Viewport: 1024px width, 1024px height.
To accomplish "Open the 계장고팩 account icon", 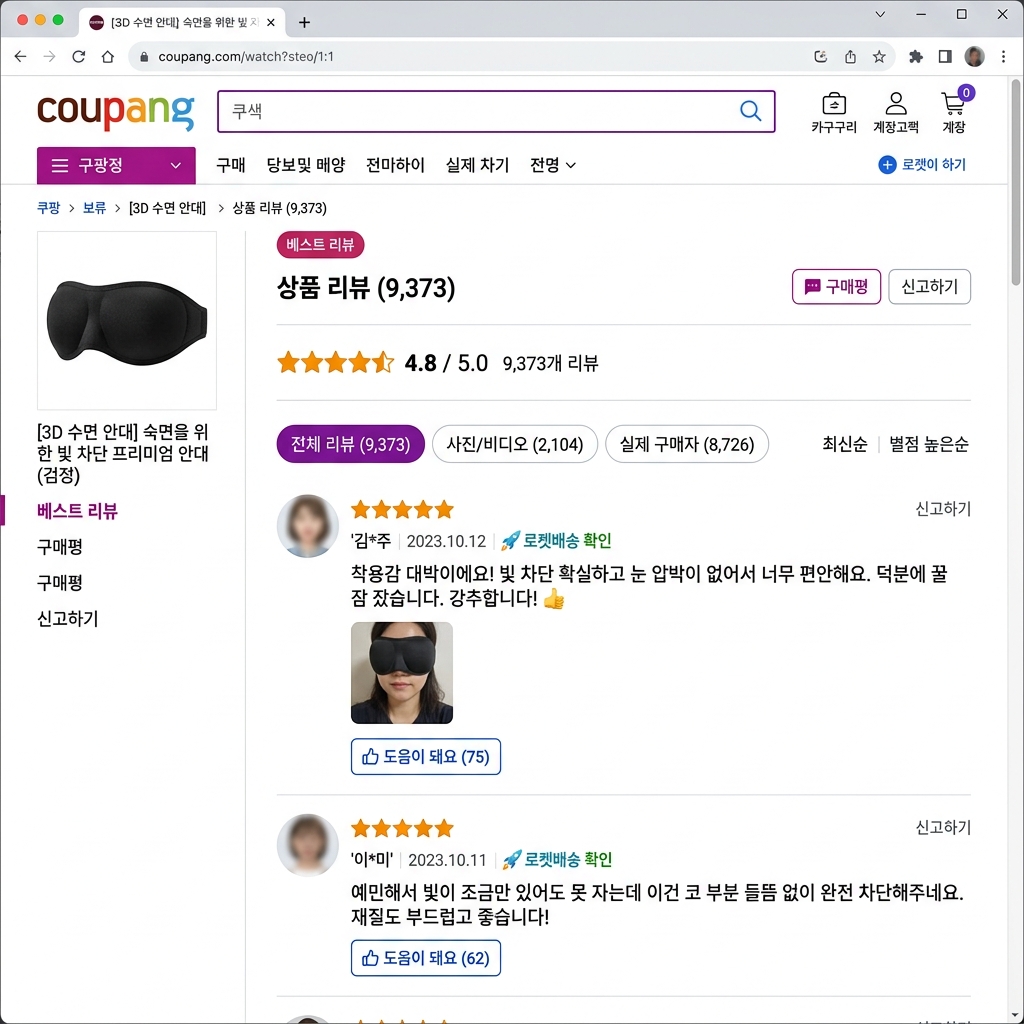I will (x=895, y=103).
